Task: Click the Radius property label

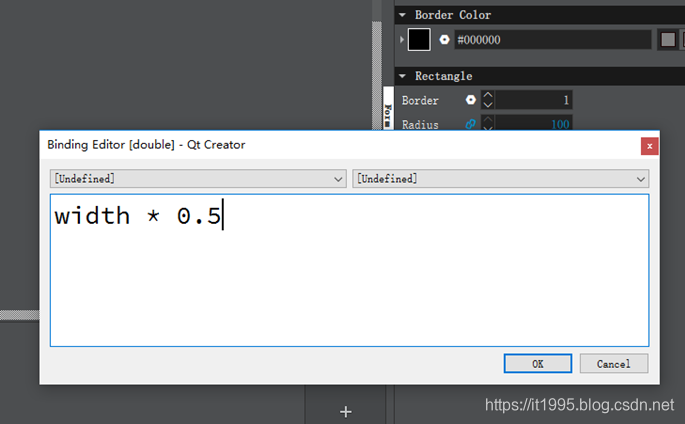Action: tap(420, 124)
